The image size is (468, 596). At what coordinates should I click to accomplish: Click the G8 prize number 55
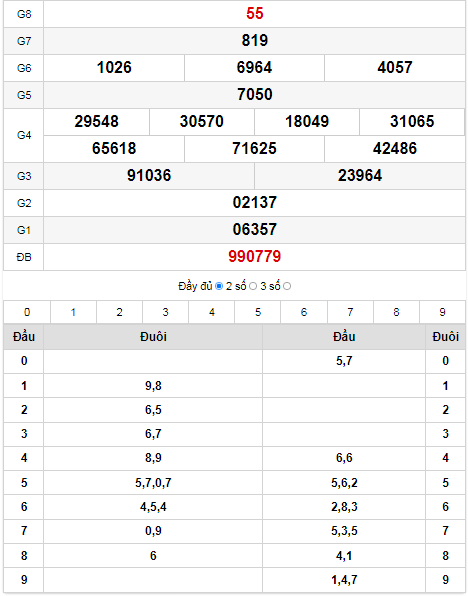[255, 13]
